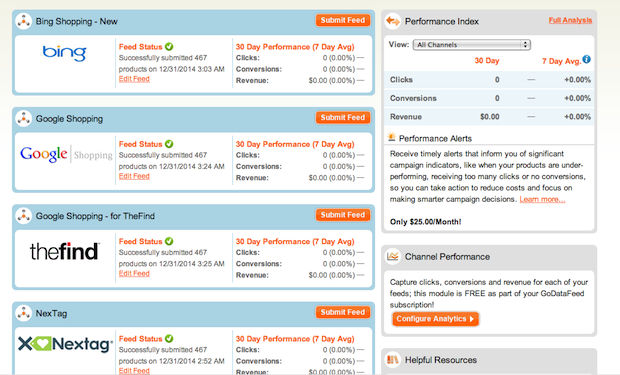Click the Google Shopping logo

click(x=66, y=154)
